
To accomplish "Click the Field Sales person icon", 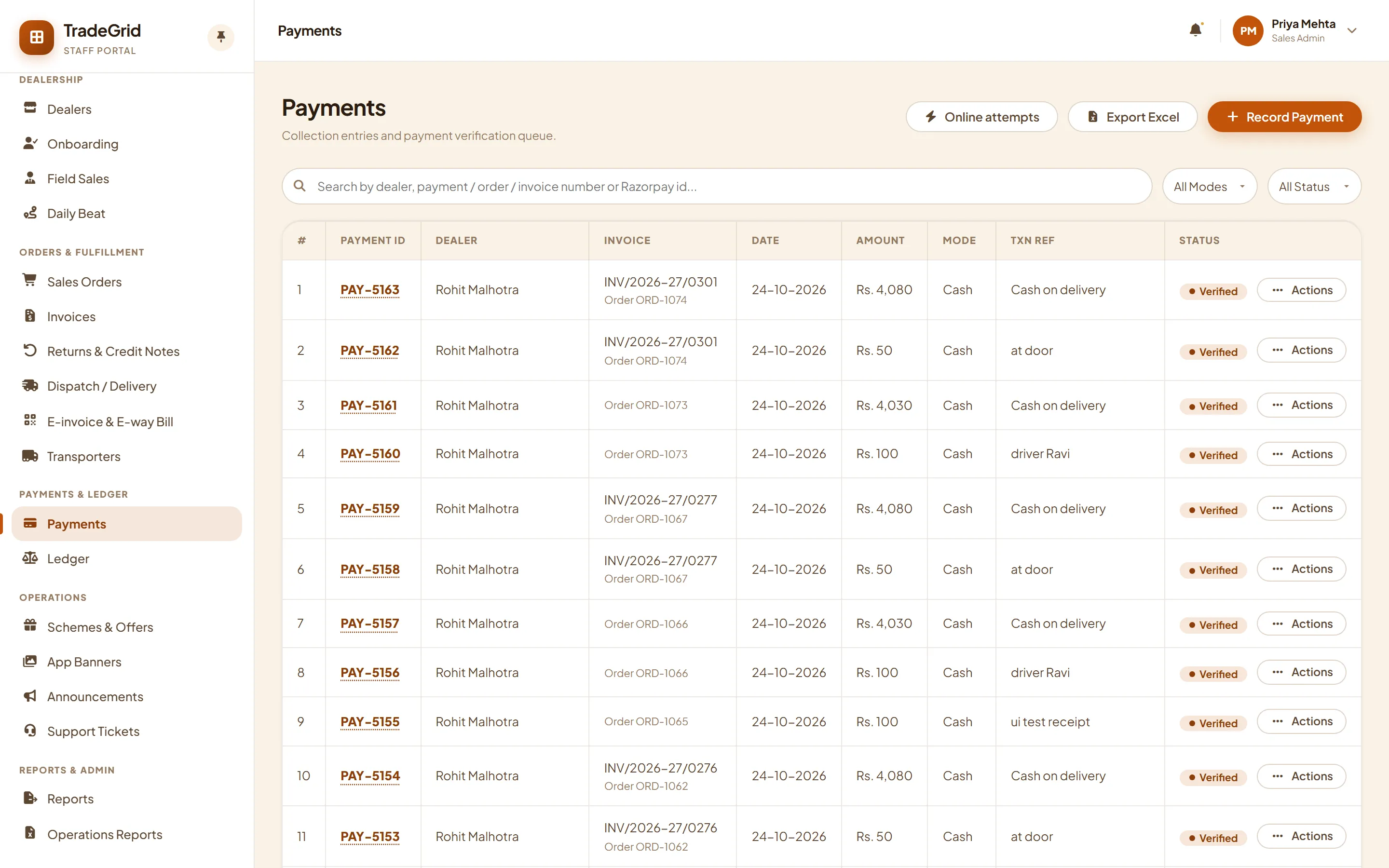I will pyautogui.click(x=30, y=178).
